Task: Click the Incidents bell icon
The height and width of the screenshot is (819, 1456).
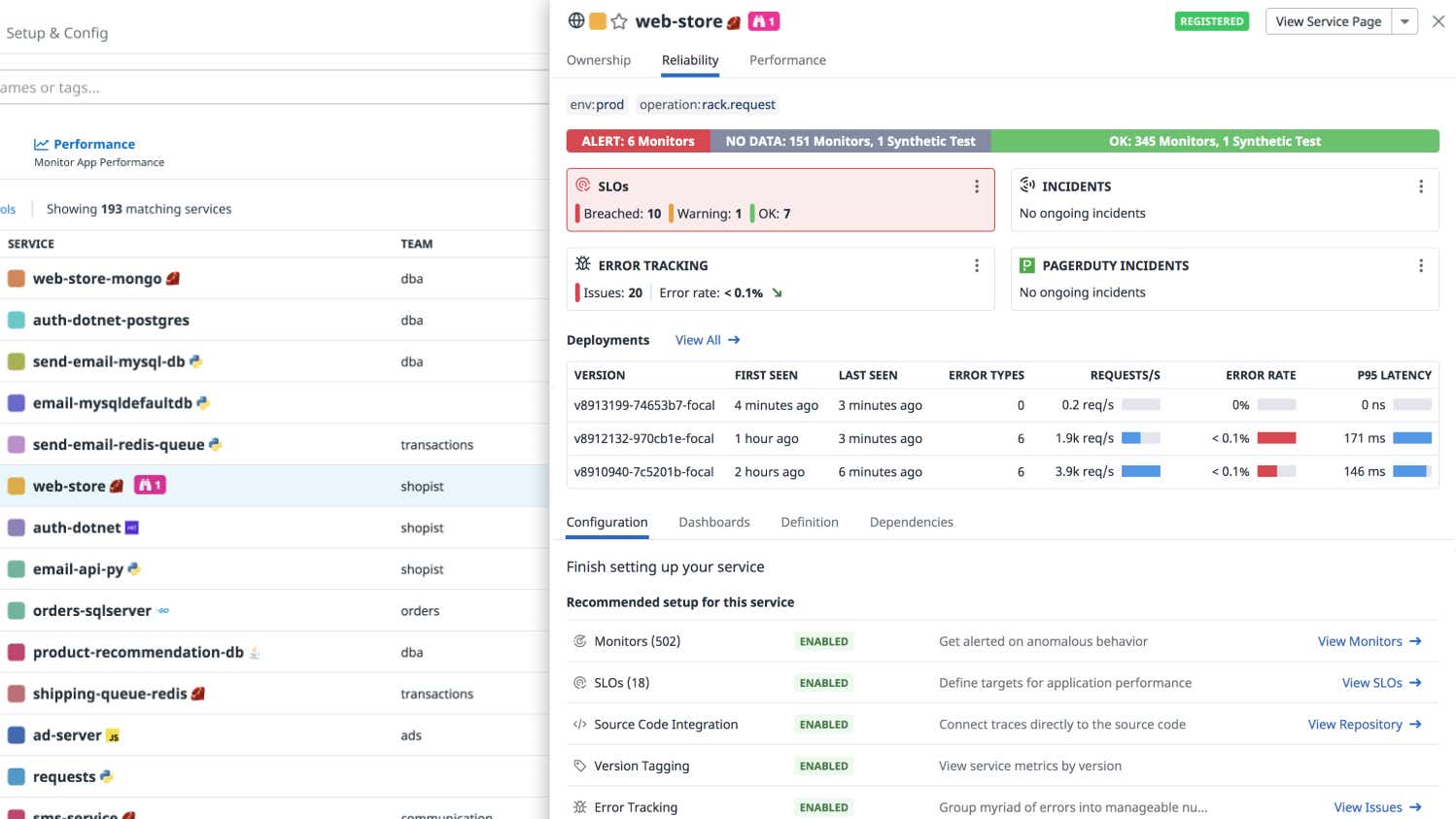Action: pos(1027,186)
